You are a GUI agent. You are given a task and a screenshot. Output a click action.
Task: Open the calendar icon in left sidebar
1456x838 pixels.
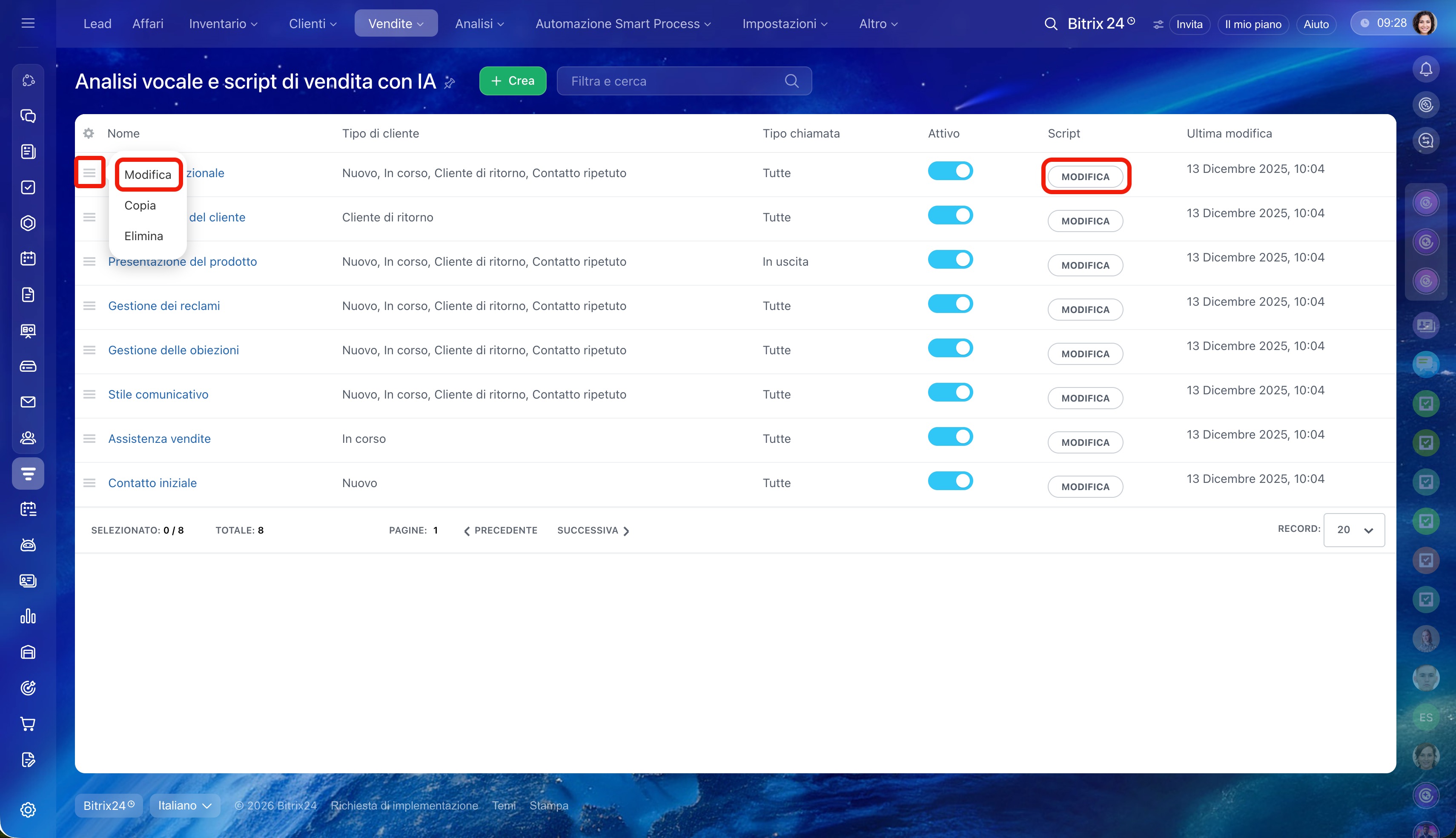(x=28, y=258)
